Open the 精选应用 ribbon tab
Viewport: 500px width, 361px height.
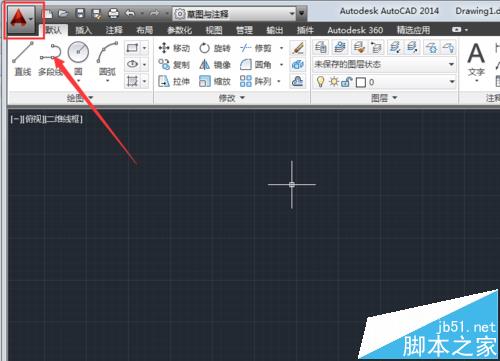413,30
